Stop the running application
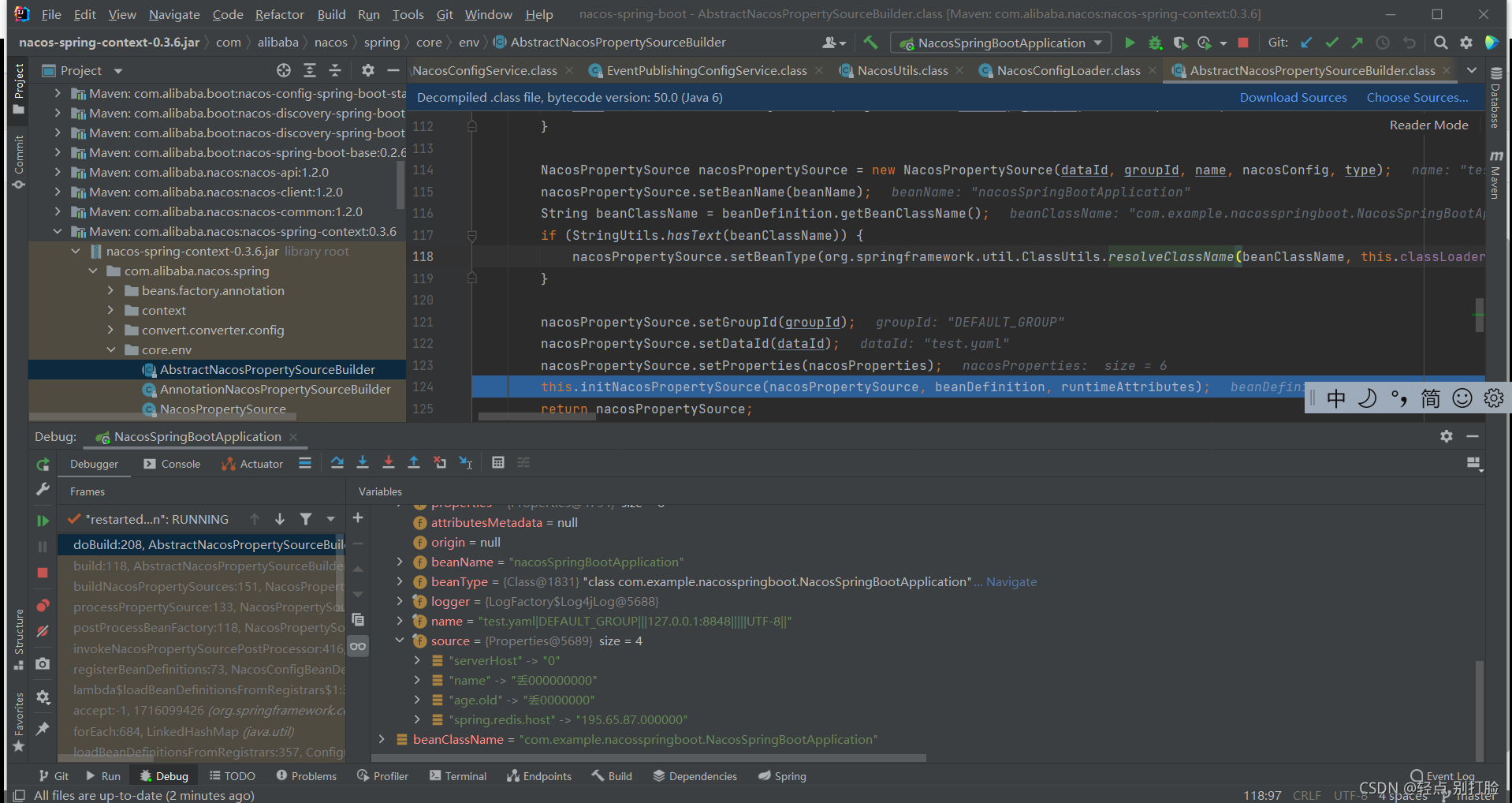Image resolution: width=1512 pixels, height=803 pixels. pos(1244,43)
